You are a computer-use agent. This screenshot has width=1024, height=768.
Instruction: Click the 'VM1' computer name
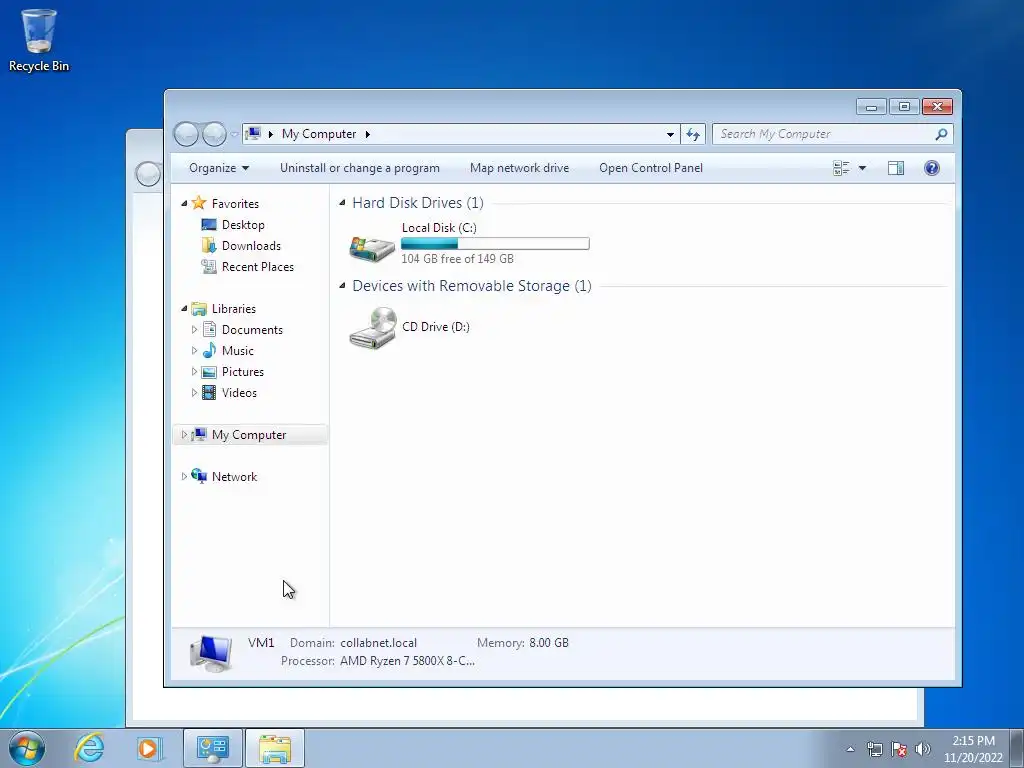[x=261, y=643]
